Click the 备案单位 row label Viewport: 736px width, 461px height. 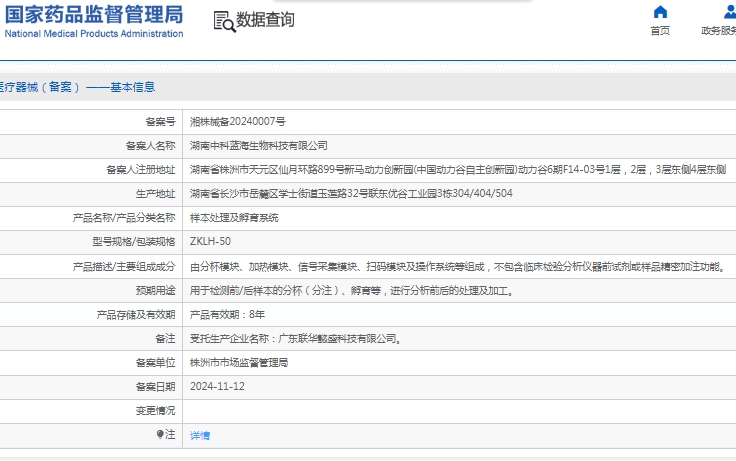(155, 362)
